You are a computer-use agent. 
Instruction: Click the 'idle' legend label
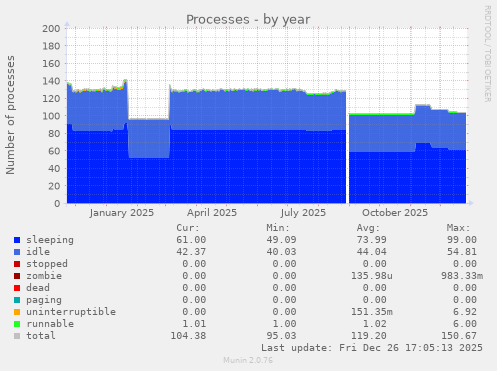[x=38, y=252]
